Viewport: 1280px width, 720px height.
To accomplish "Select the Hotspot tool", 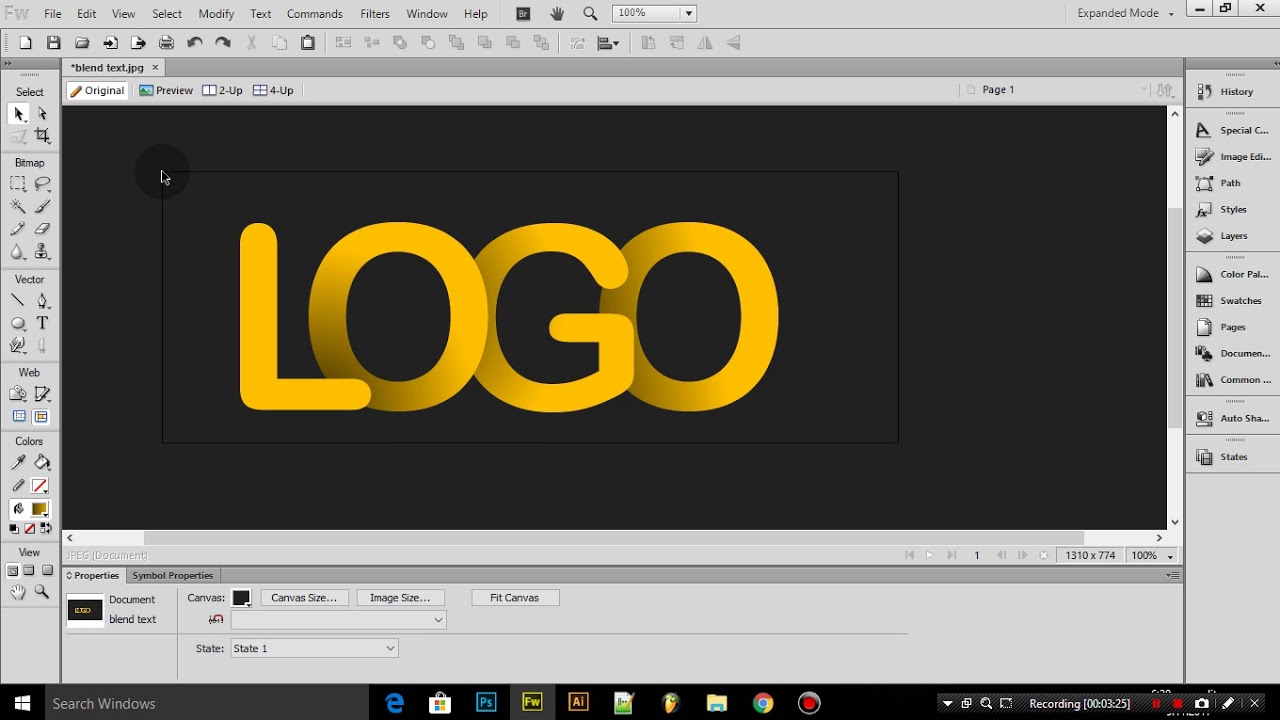I will tap(18, 394).
